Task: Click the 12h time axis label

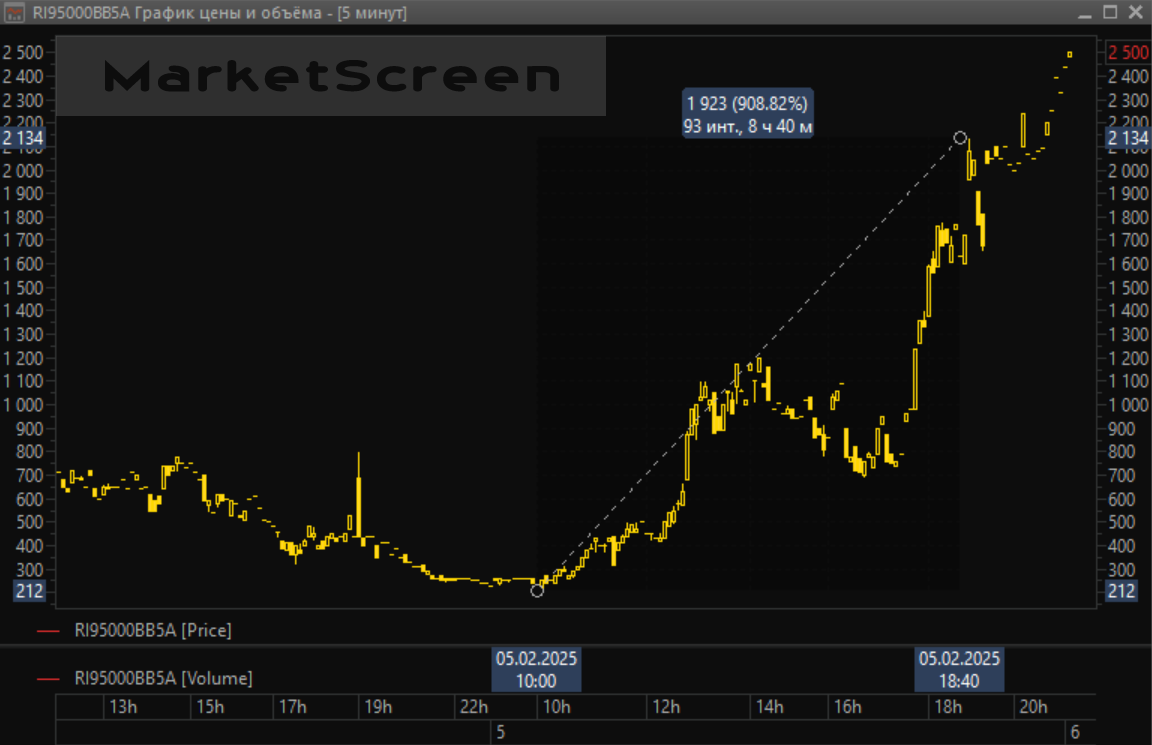Action: tap(666, 707)
